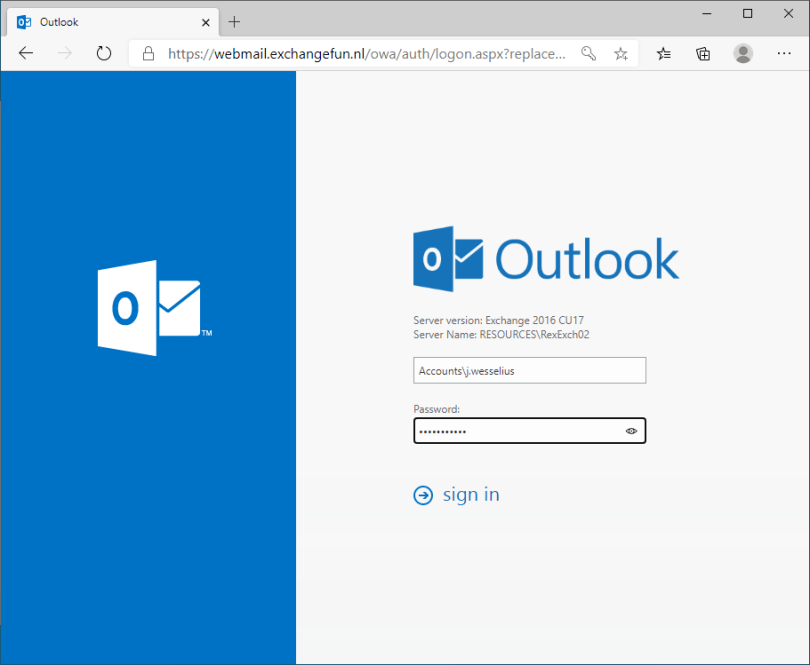Screen dimensions: 810x665
Task: Open a new tab with plus button
Action: [235, 21]
